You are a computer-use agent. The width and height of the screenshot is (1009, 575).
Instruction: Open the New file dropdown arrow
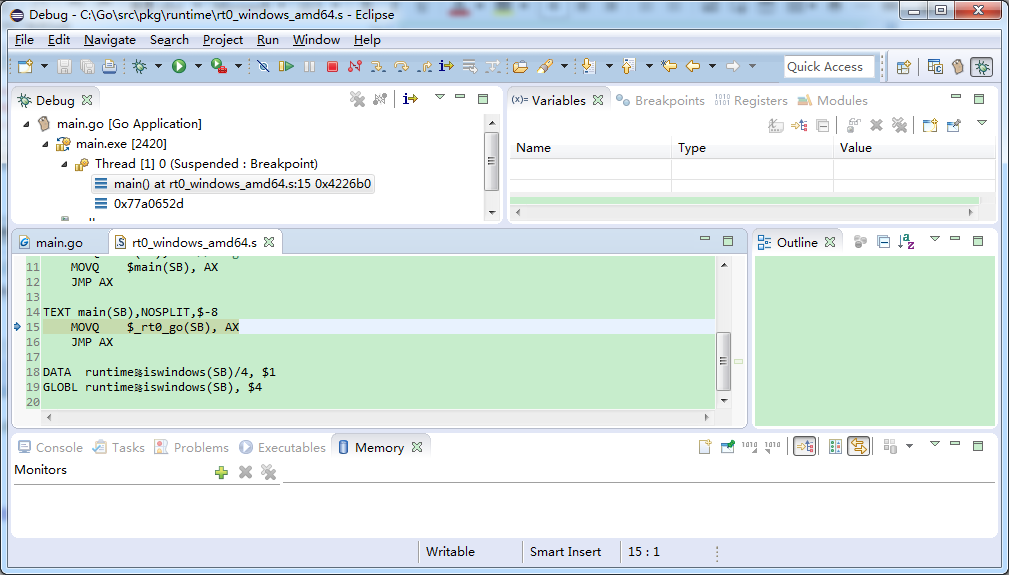[44, 66]
